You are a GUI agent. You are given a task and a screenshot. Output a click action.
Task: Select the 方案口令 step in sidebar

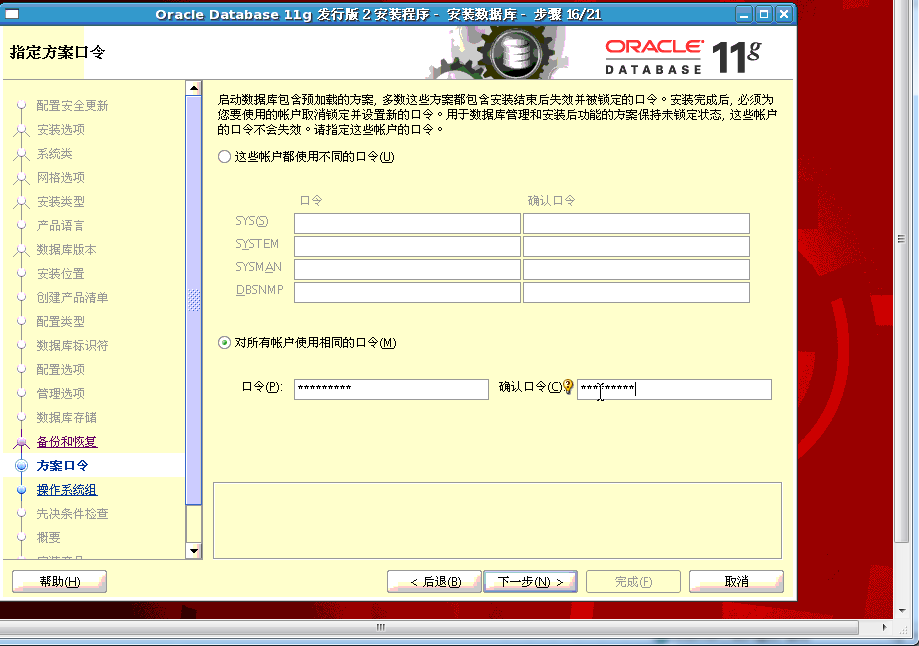62,465
